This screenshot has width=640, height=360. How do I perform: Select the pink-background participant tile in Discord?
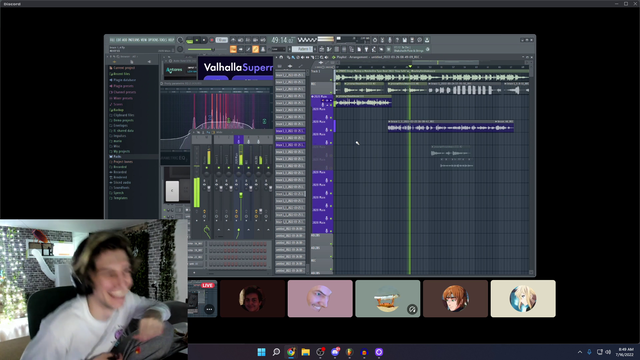click(x=320, y=298)
